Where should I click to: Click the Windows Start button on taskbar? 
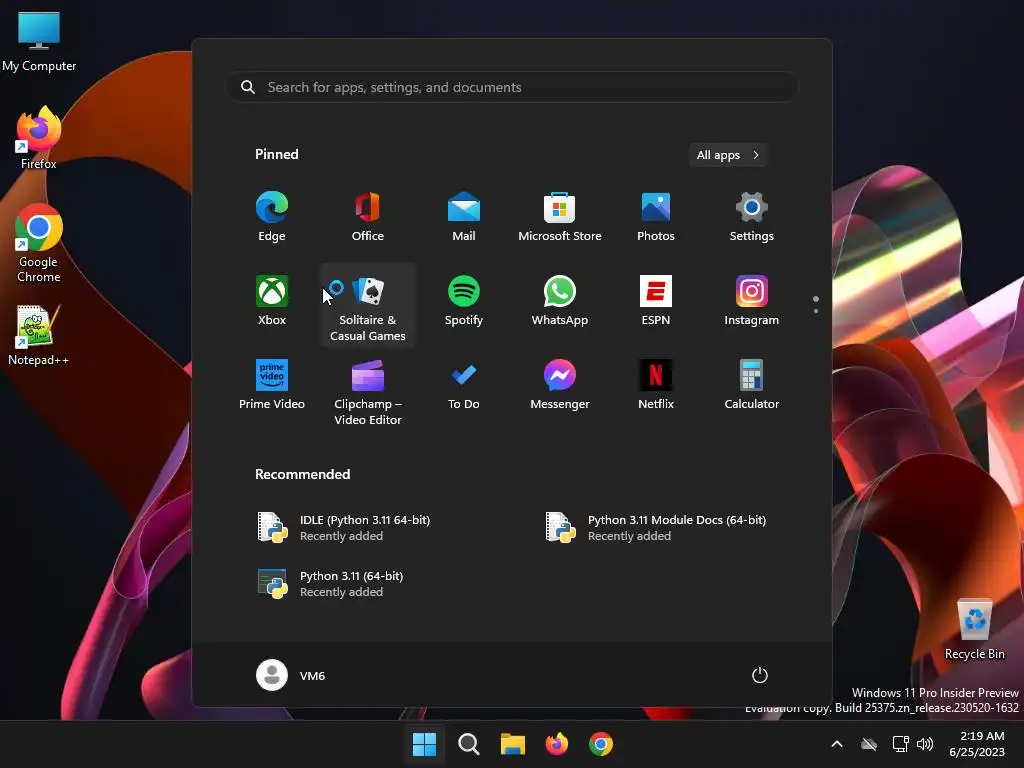424,744
